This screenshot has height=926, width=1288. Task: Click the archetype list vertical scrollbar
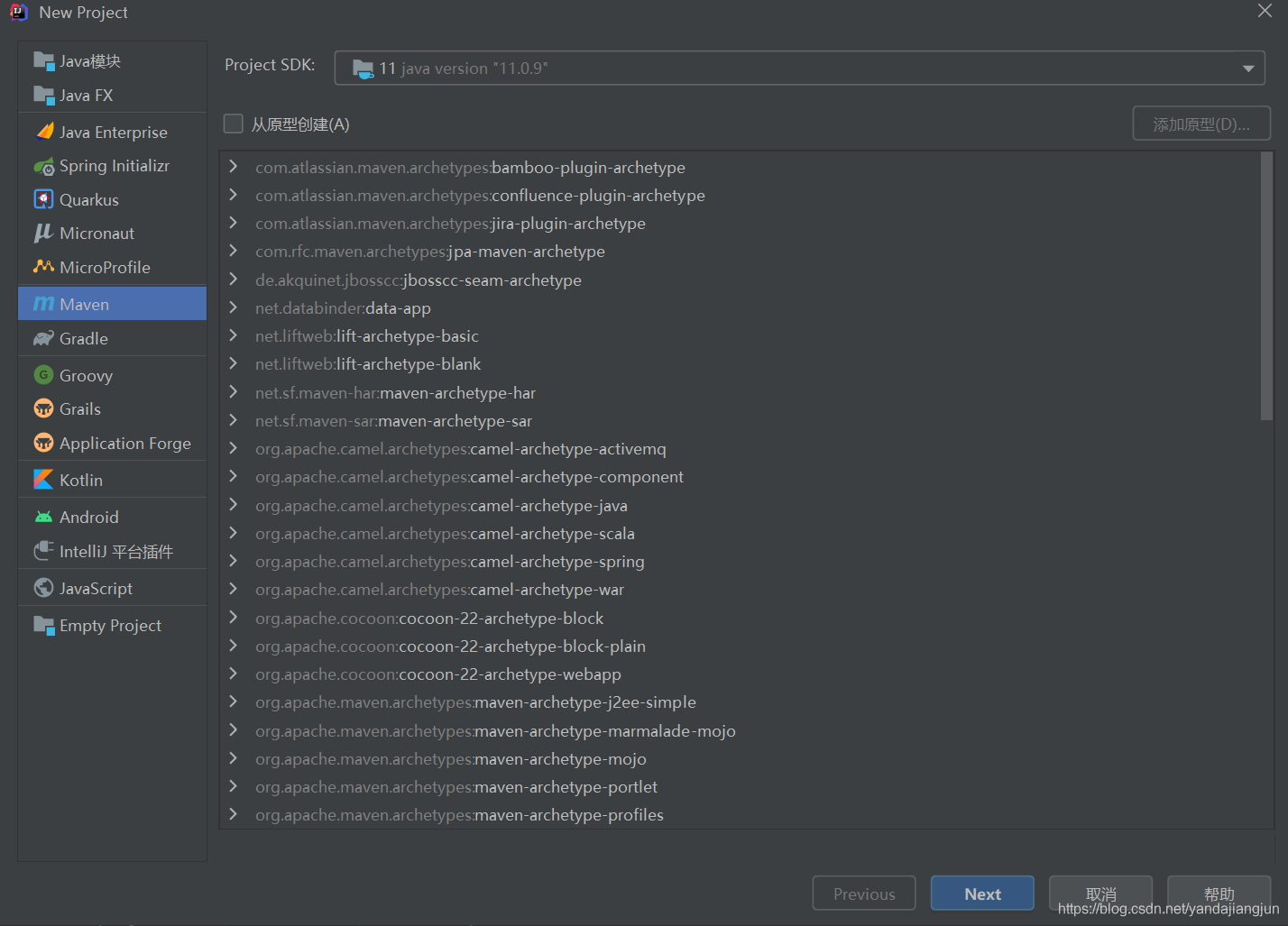point(1266,286)
